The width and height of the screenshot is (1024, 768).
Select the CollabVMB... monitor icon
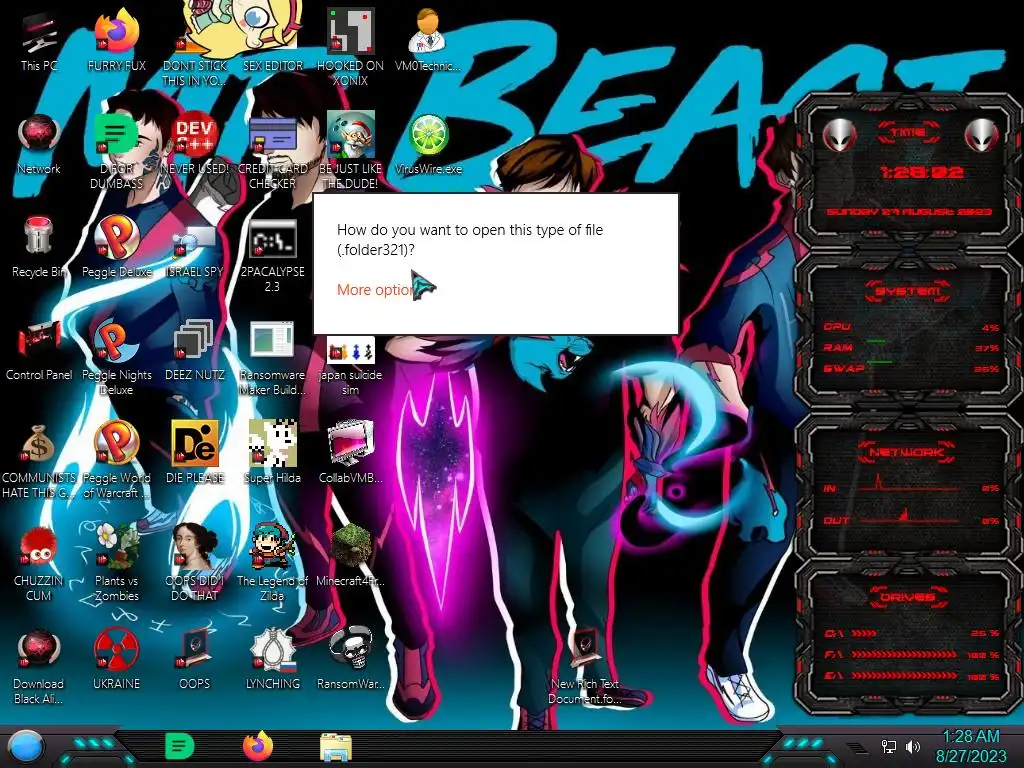(x=350, y=453)
